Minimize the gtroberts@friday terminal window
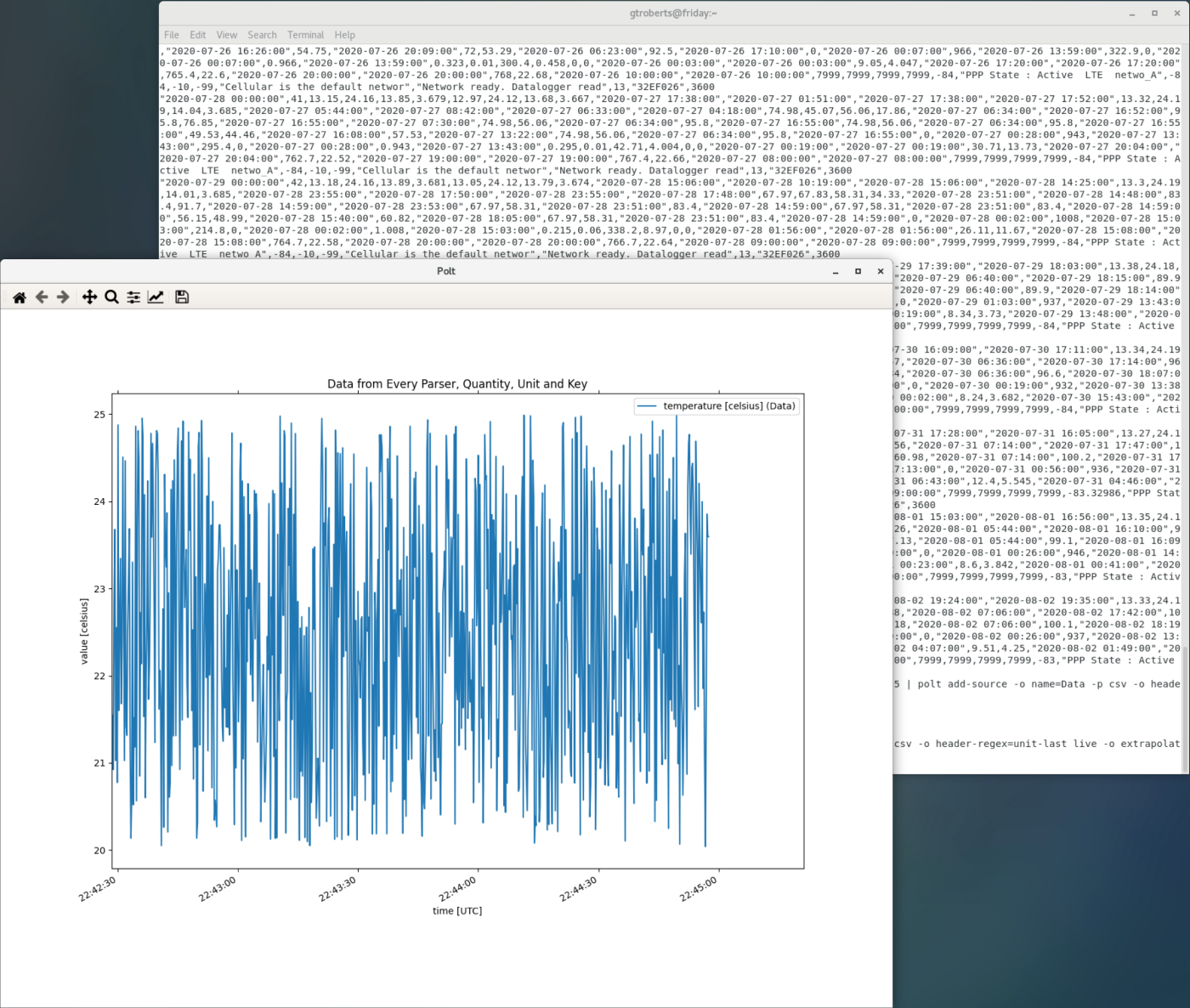The image size is (1190, 1008). coord(1132,14)
